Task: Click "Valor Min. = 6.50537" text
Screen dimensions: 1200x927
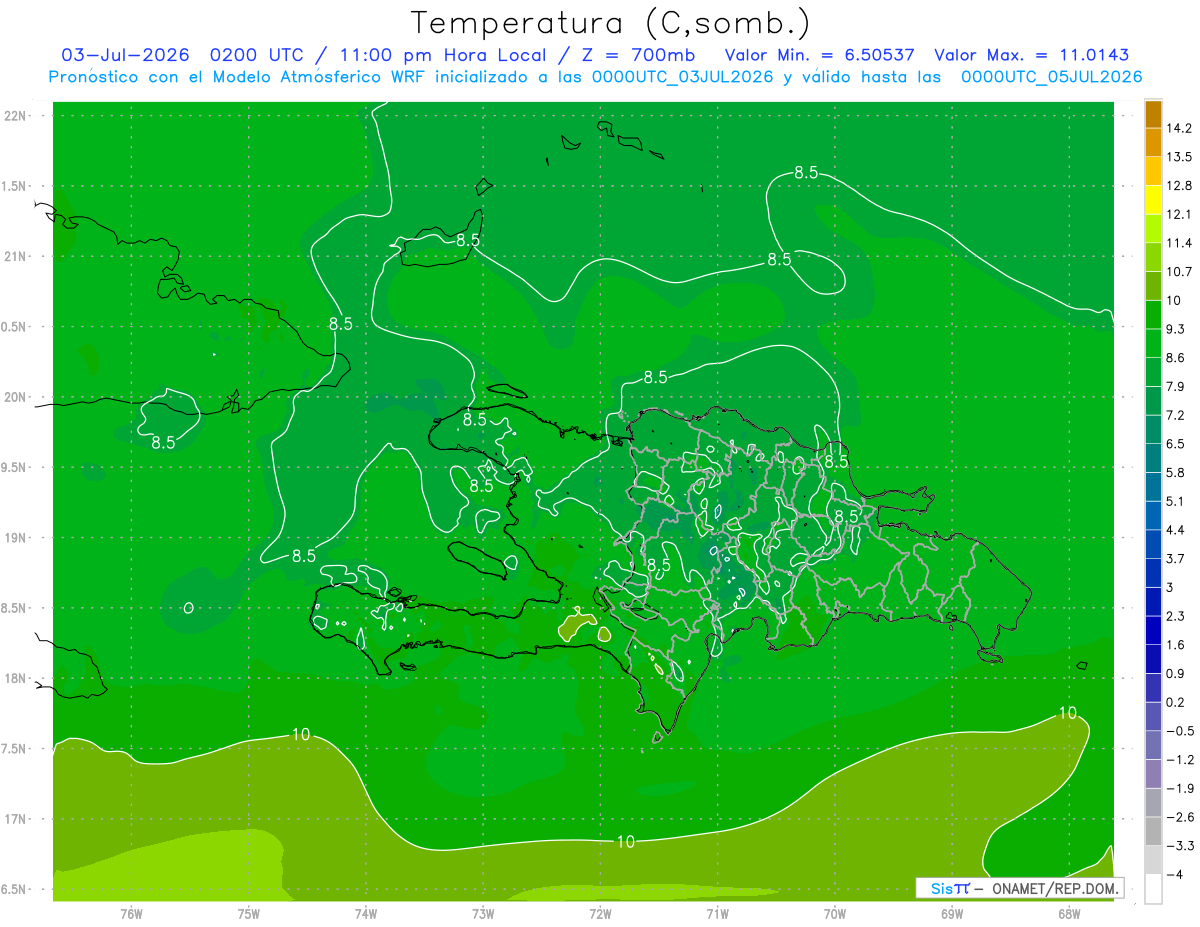Action: tap(819, 55)
